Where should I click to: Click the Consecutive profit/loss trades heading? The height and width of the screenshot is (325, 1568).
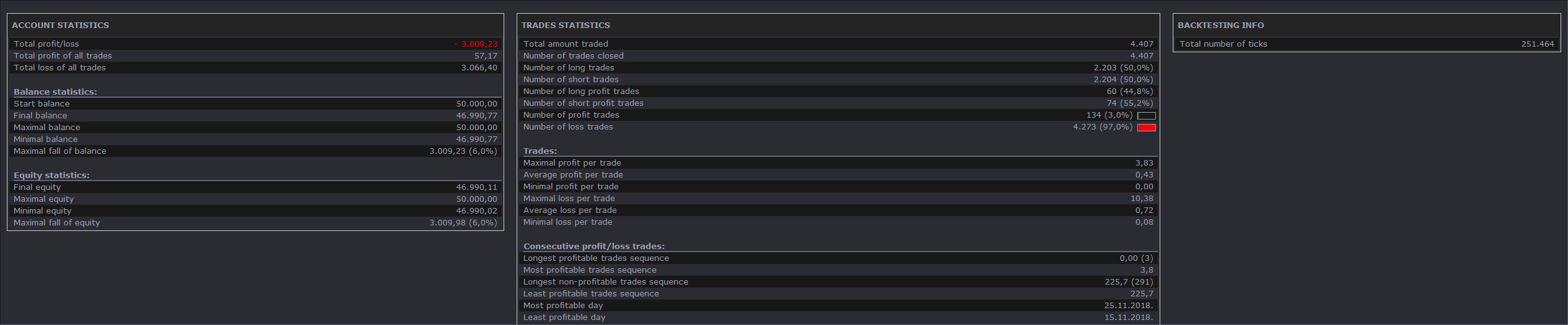[x=594, y=246]
